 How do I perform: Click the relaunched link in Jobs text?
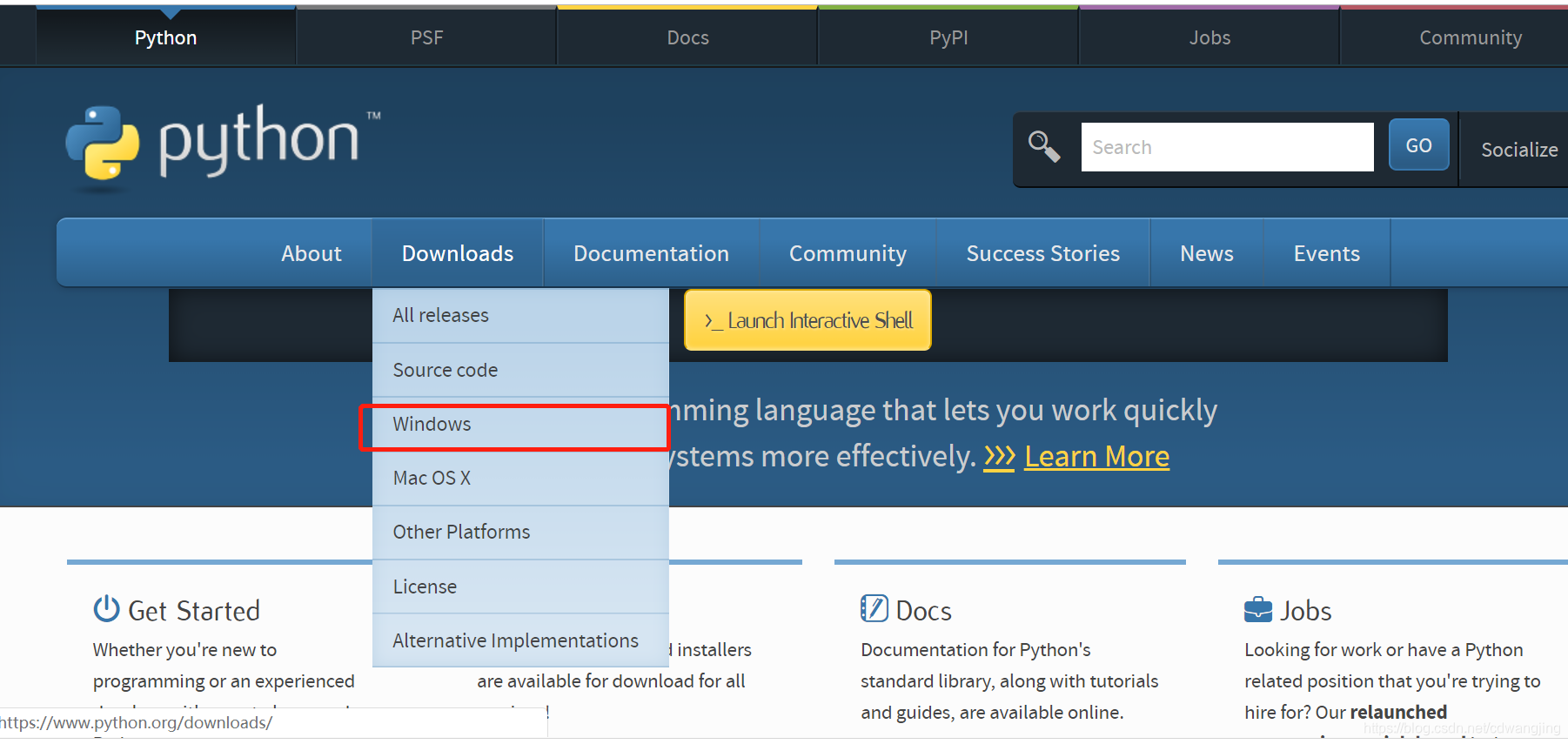point(1398,712)
